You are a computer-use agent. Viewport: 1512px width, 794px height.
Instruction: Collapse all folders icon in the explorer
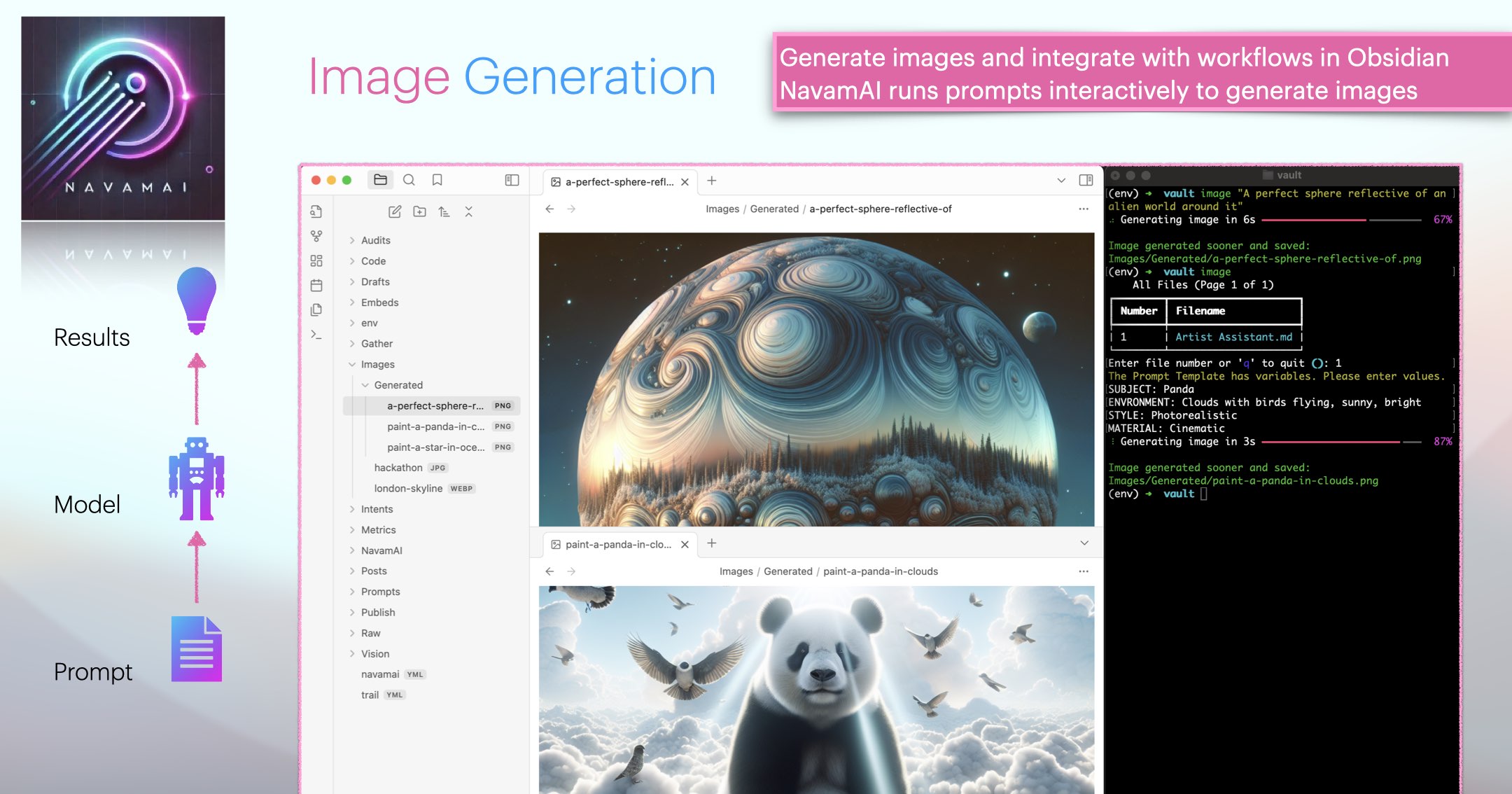[x=468, y=211]
